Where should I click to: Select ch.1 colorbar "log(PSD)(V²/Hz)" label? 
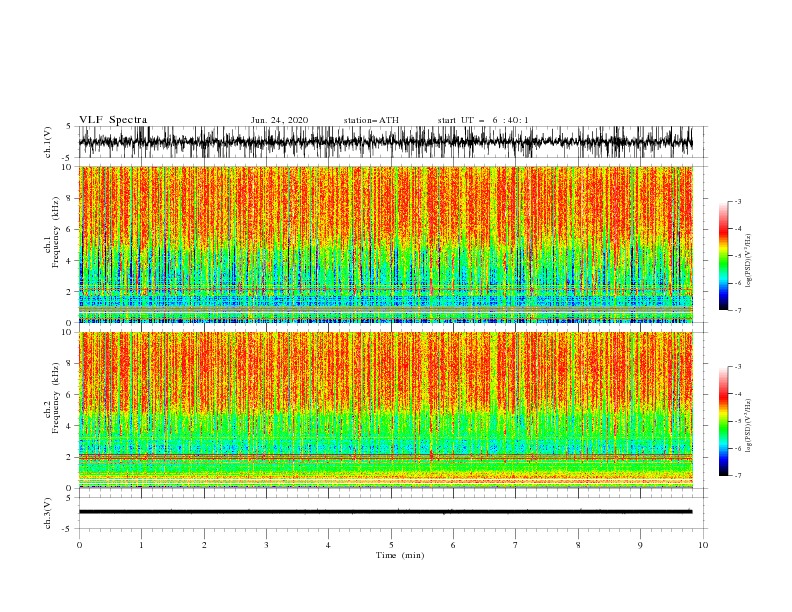click(x=748, y=261)
